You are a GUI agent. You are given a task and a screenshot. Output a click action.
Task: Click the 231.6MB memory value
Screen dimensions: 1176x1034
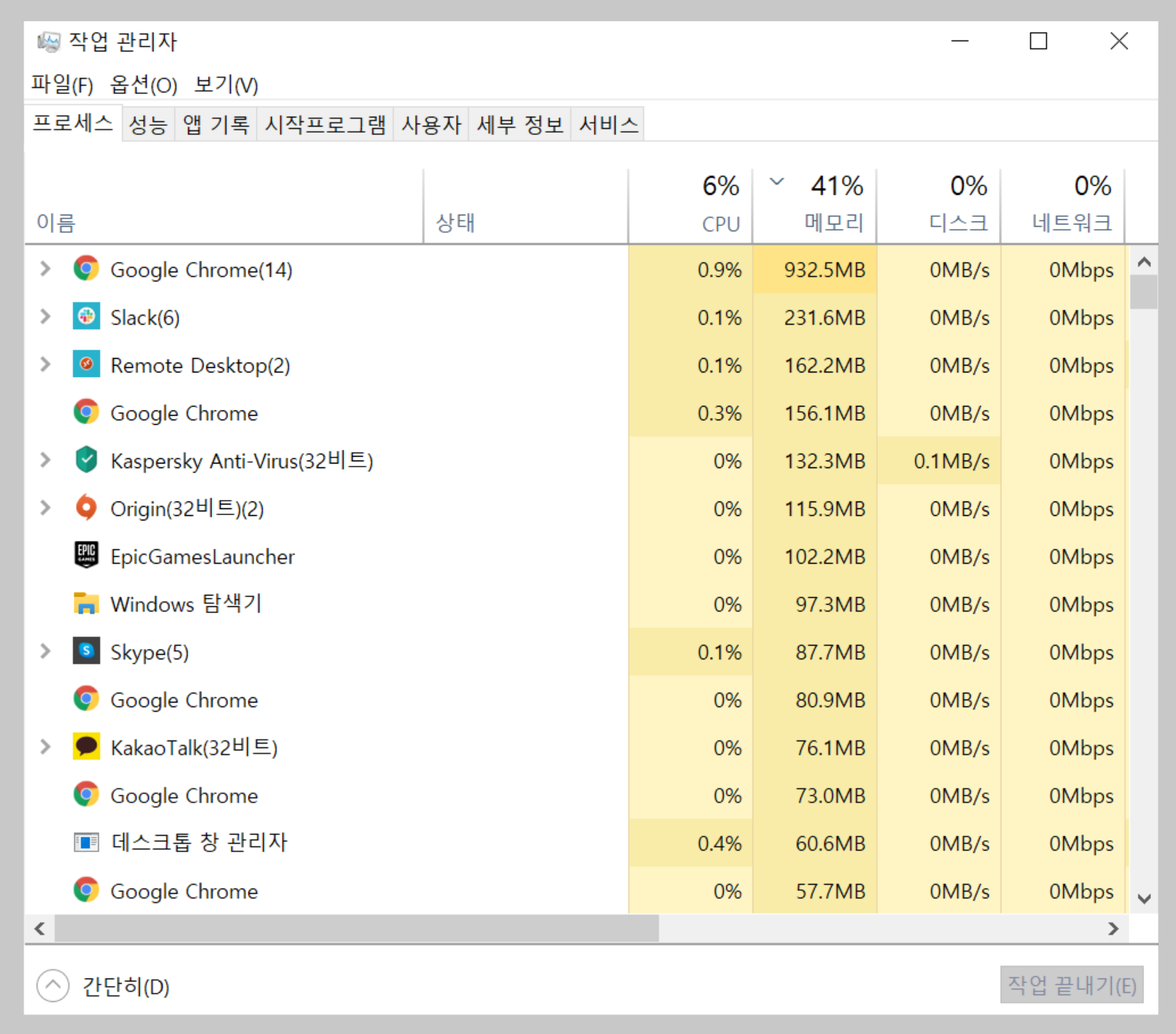[825, 317]
